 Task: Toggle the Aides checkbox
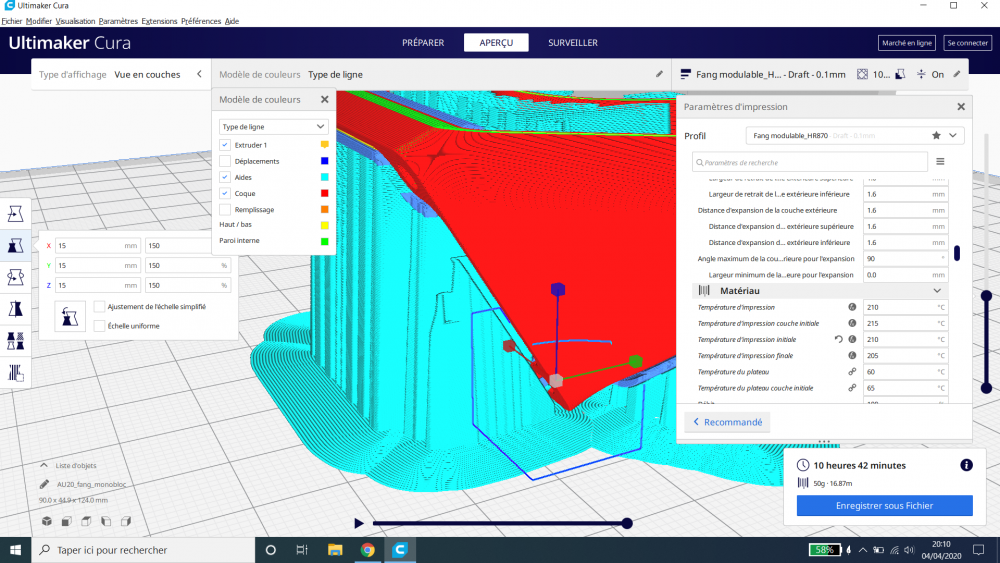click(x=225, y=177)
